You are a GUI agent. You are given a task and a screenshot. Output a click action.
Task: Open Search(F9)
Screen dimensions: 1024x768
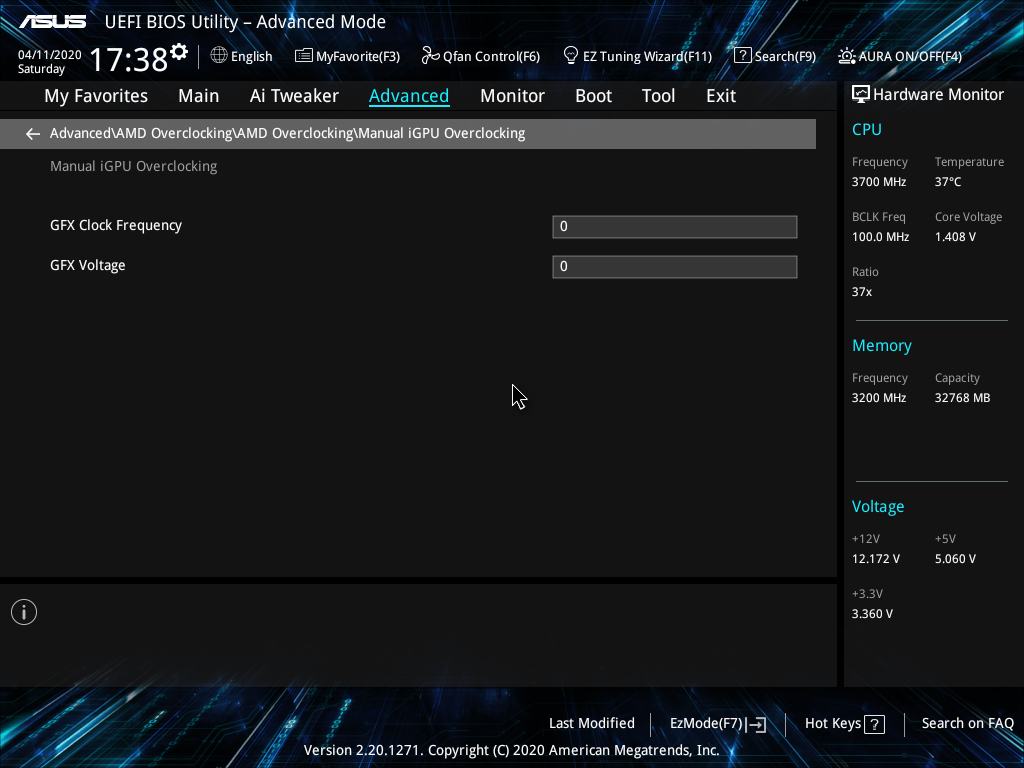click(x=785, y=57)
